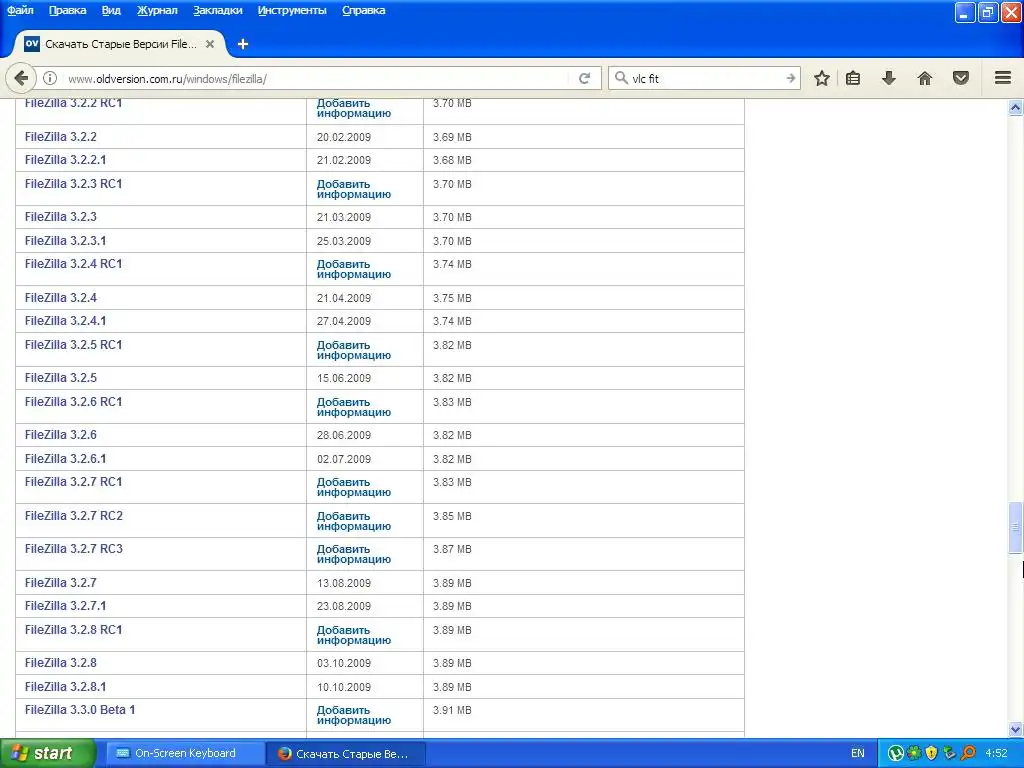Open the Вид menu
Viewport: 1024px width, 768px height.
click(x=111, y=10)
